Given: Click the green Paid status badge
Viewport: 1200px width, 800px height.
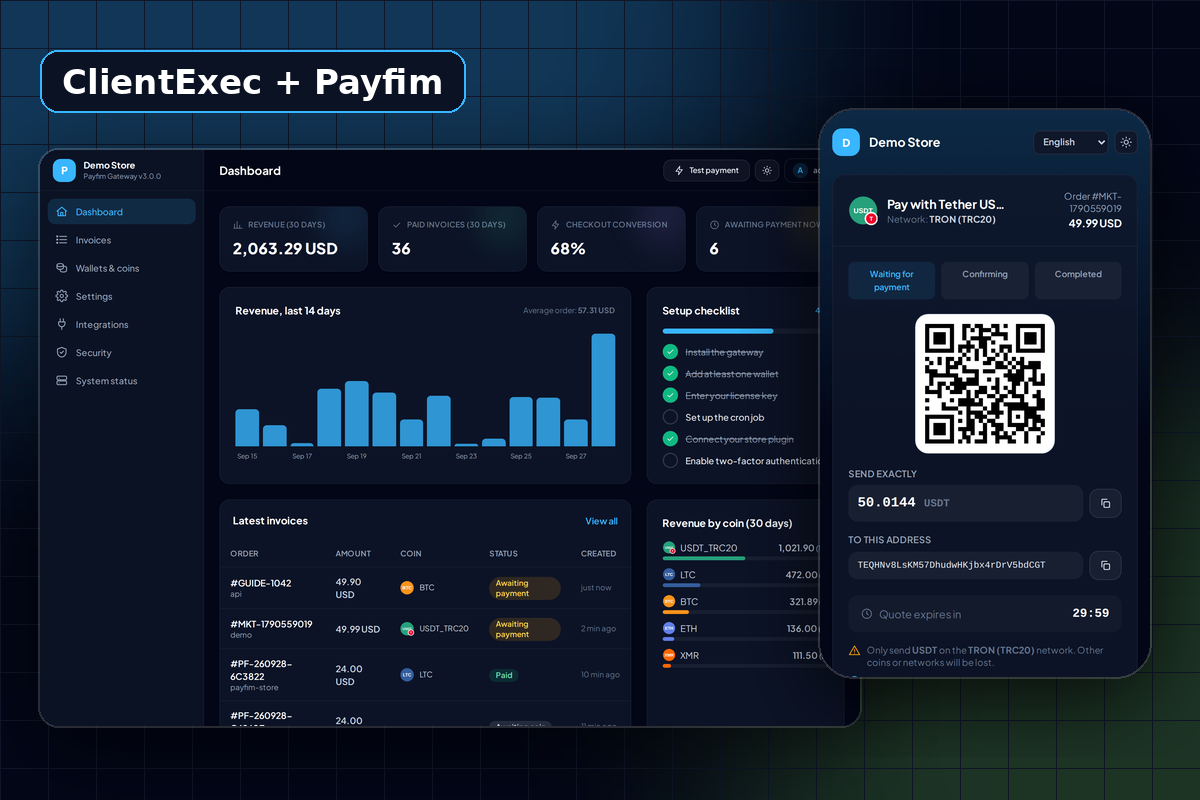Looking at the screenshot, I should coord(504,675).
